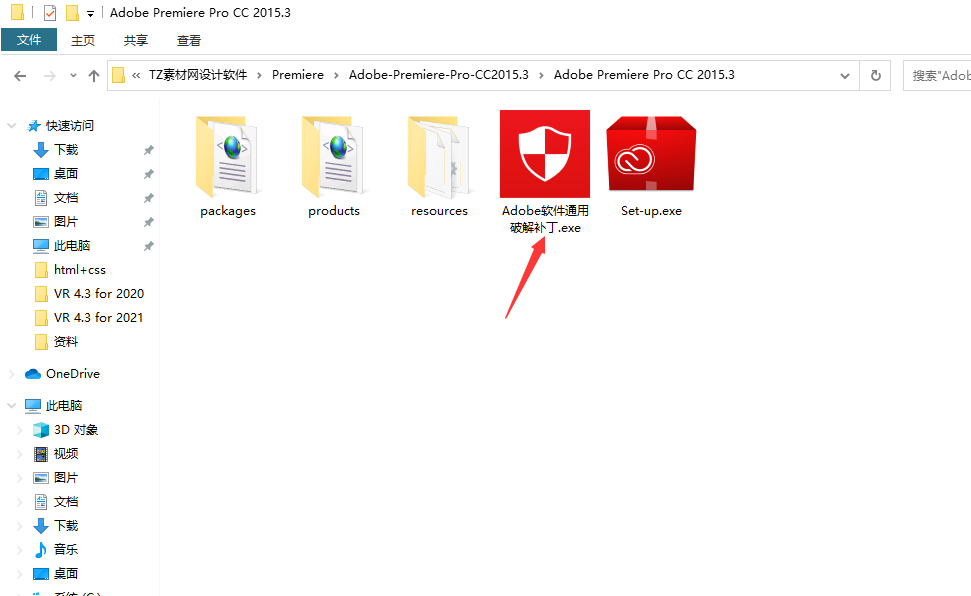Select the products folder
The image size is (971, 596).
point(334,166)
